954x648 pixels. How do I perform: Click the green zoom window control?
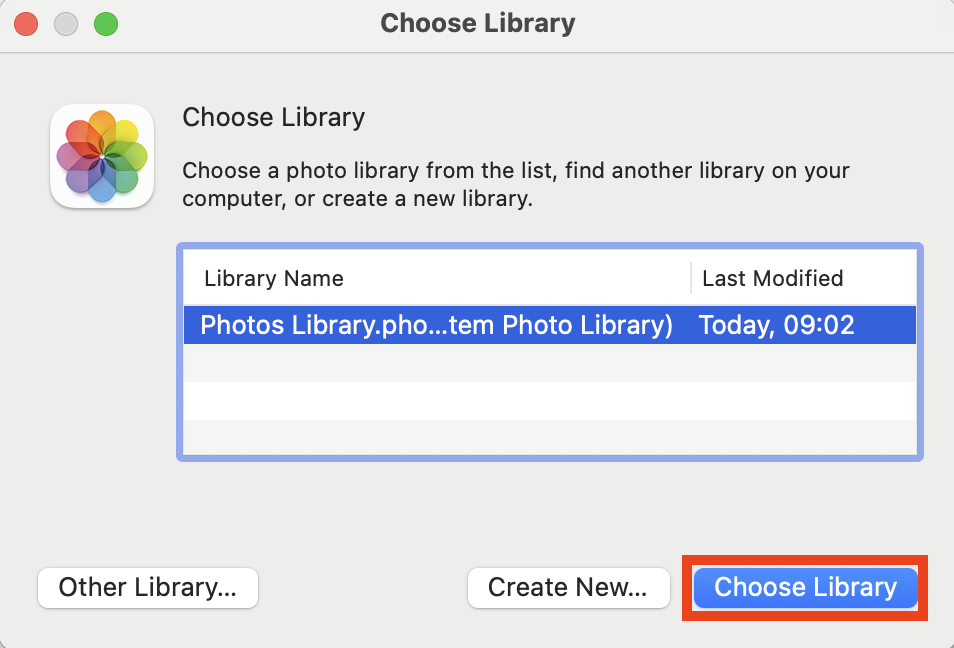coord(105,23)
